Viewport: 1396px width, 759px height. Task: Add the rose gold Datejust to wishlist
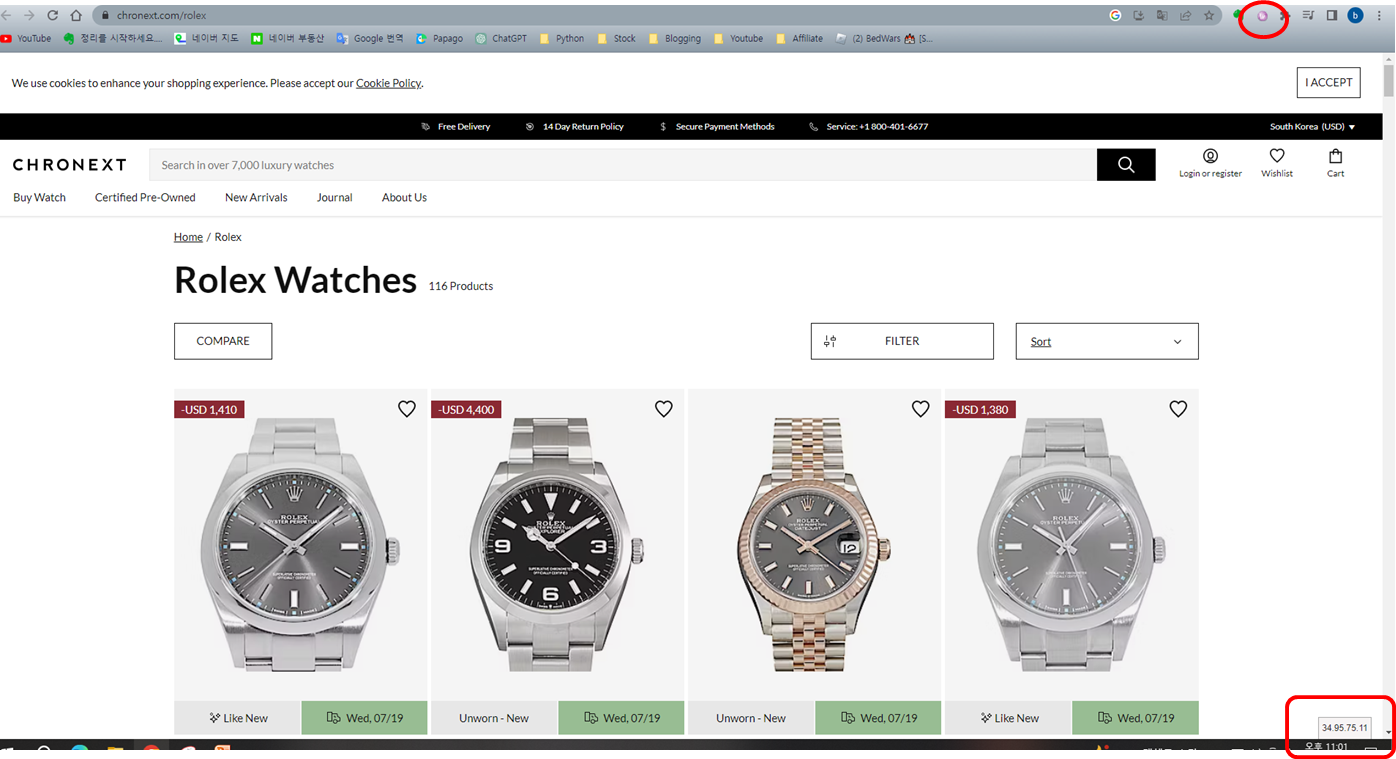[921, 409]
